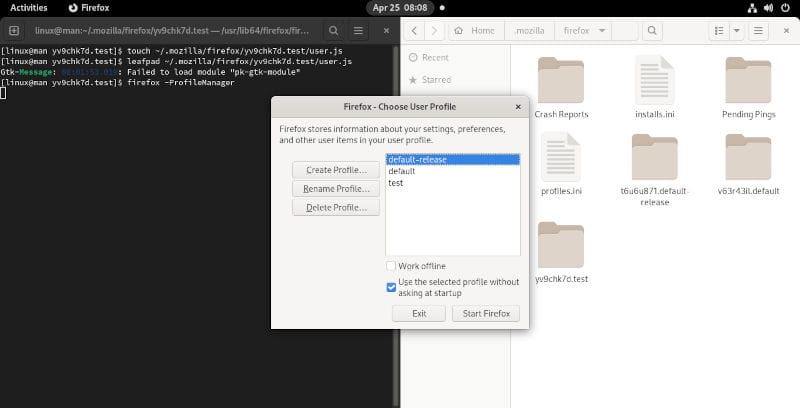Uncheck use selected profile without asking
Image resolution: width=800 pixels, height=408 pixels.
(x=391, y=287)
